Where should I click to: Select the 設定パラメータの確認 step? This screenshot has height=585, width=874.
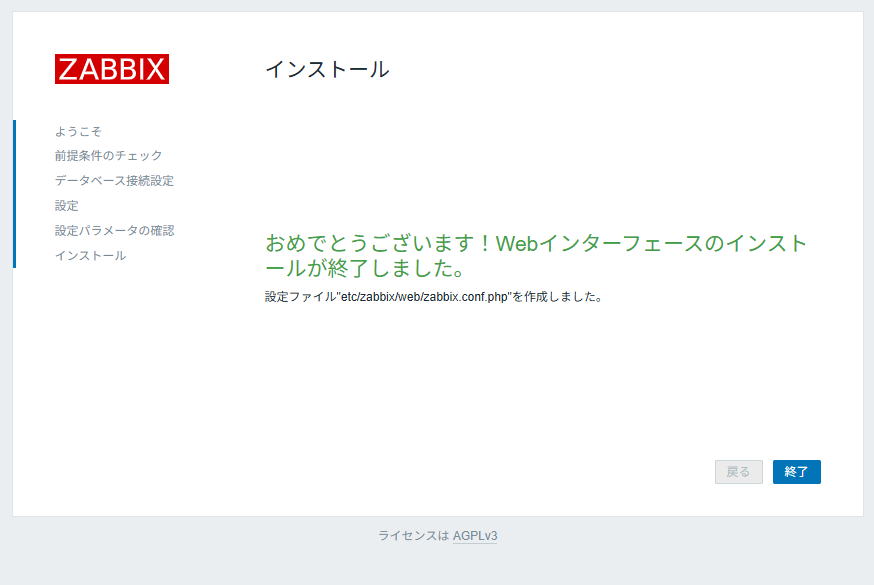114,231
